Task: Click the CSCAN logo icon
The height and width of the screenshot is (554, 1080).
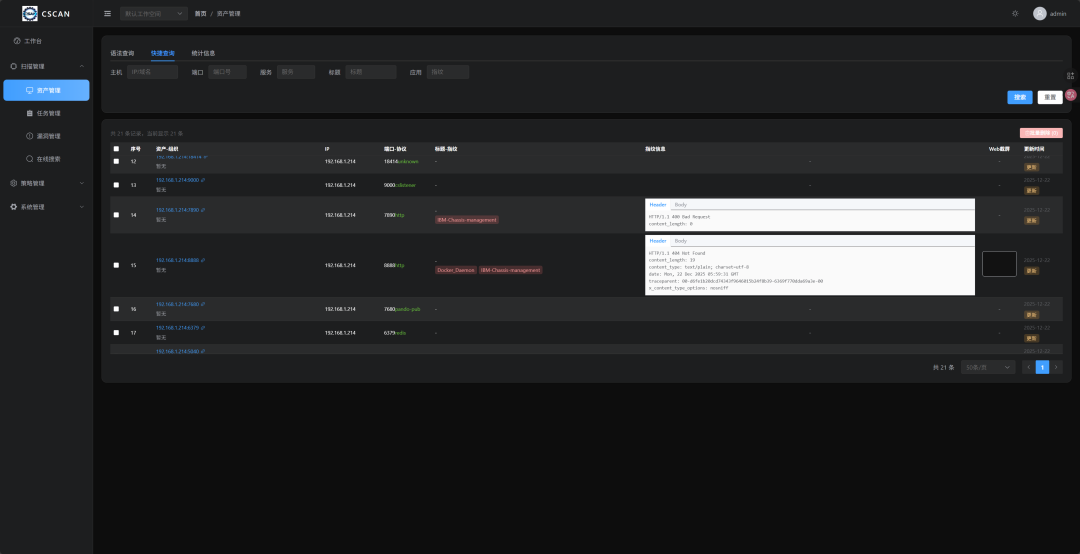Action: [x=30, y=14]
